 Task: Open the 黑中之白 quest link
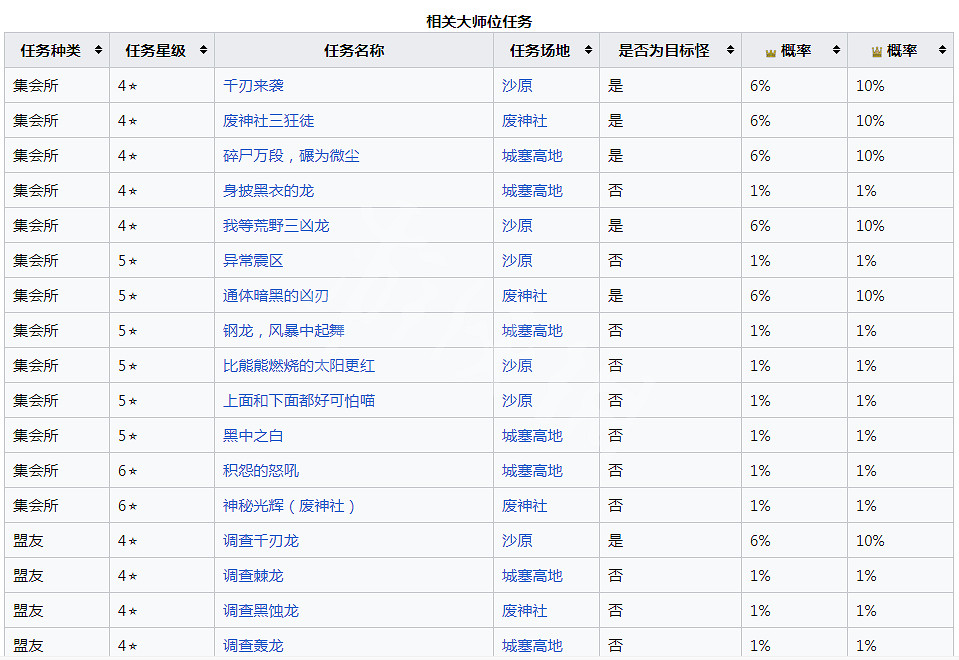(x=253, y=436)
